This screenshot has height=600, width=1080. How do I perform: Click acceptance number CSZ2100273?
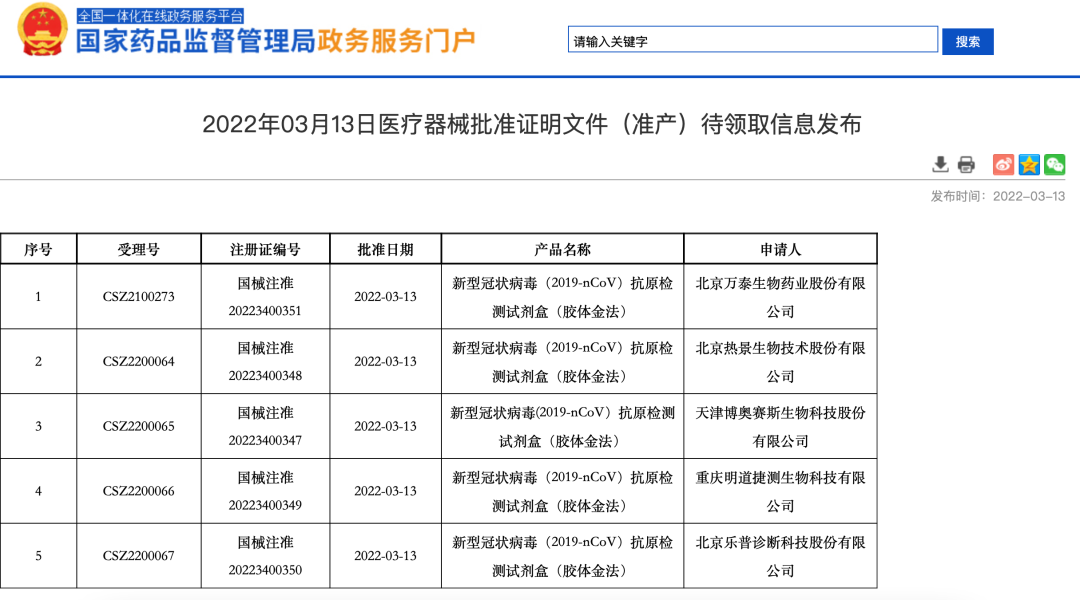[138, 297]
